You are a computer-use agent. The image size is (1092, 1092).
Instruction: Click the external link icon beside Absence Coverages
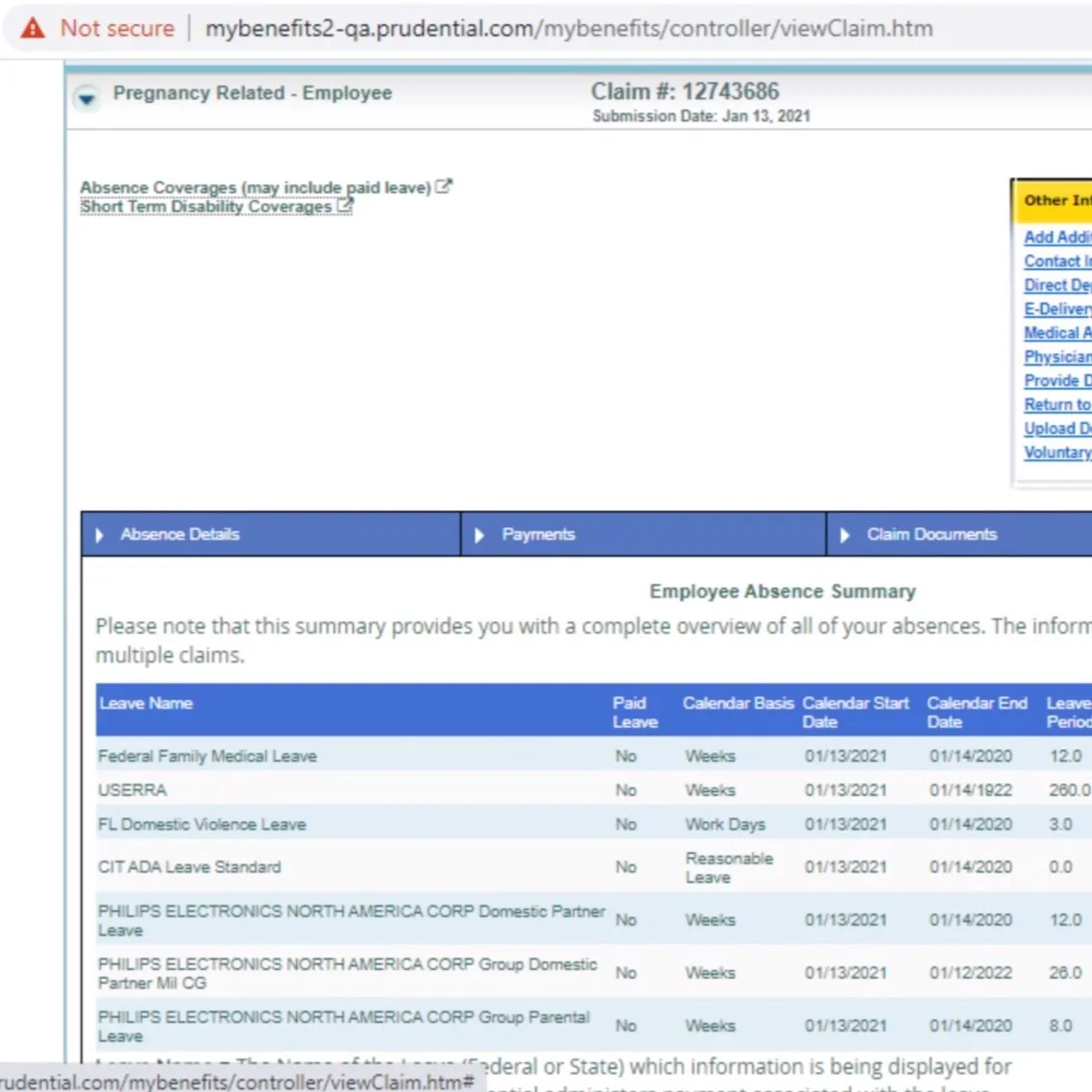tap(443, 185)
